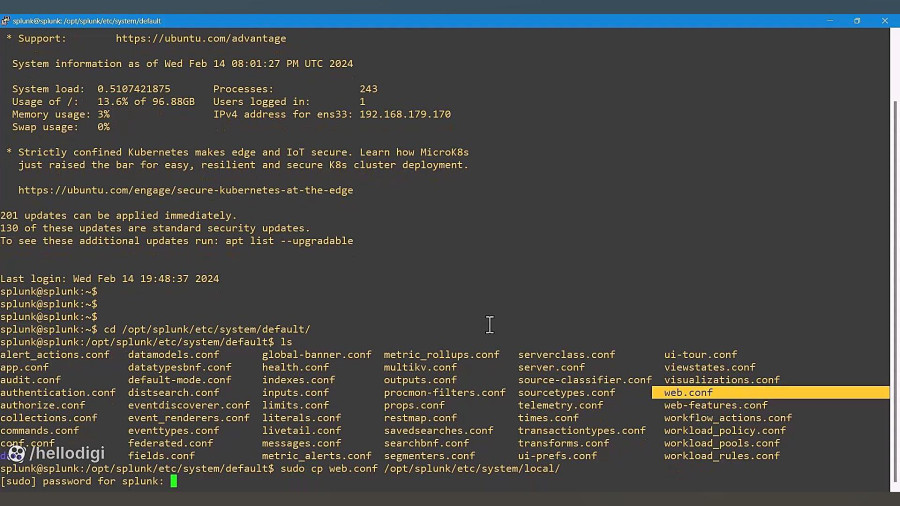
Task: Select authentication.conf file name
Action: pos(58,392)
